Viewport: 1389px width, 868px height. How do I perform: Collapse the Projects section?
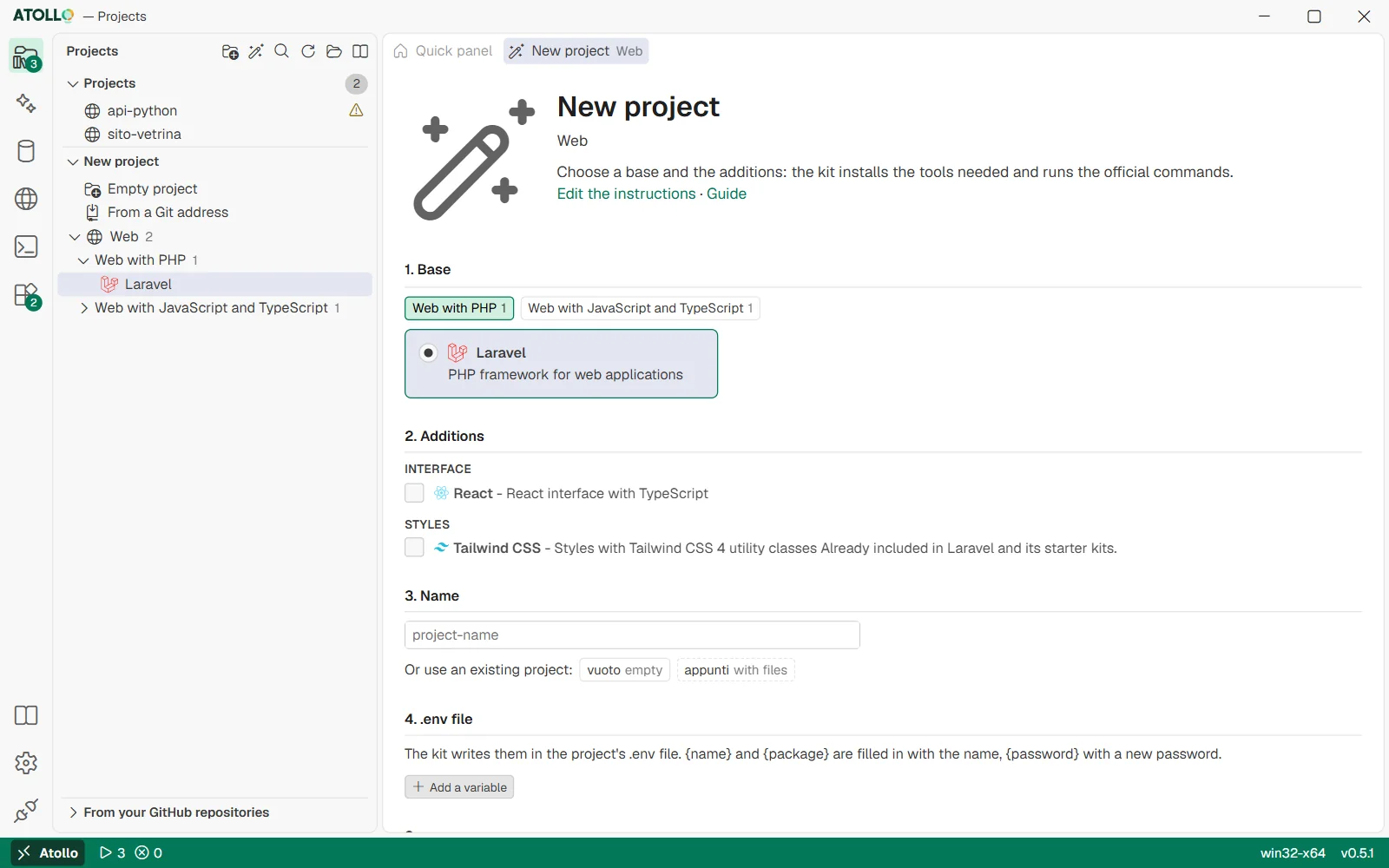tap(73, 83)
